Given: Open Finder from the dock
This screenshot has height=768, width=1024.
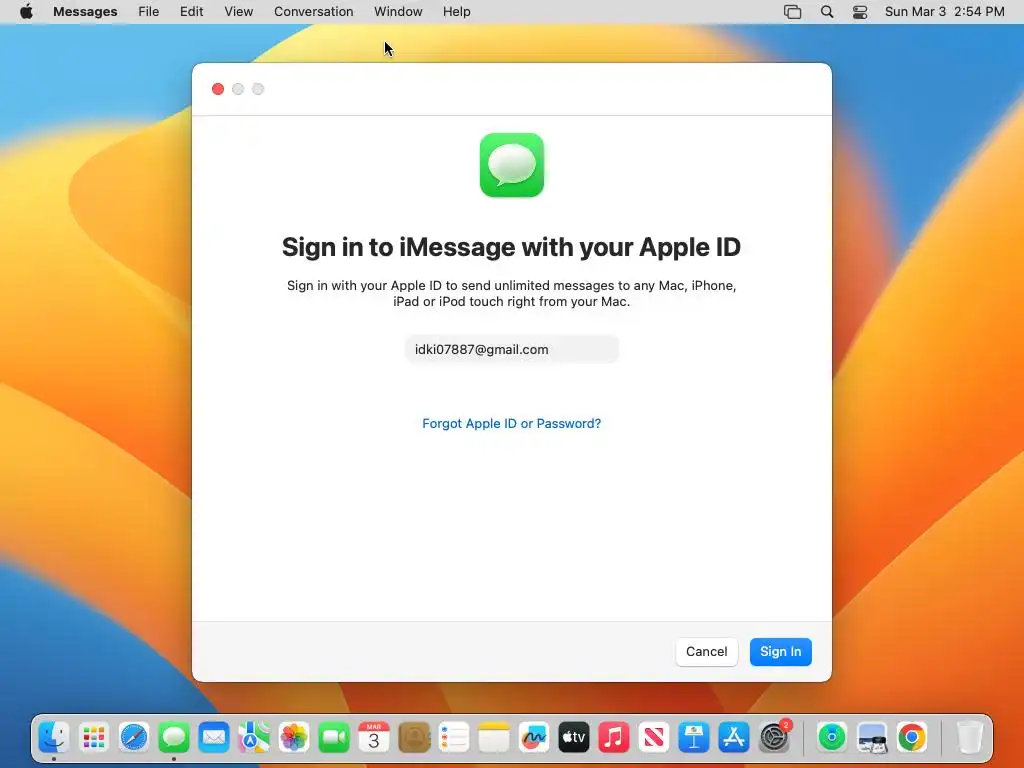Looking at the screenshot, I should click(x=54, y=737).
